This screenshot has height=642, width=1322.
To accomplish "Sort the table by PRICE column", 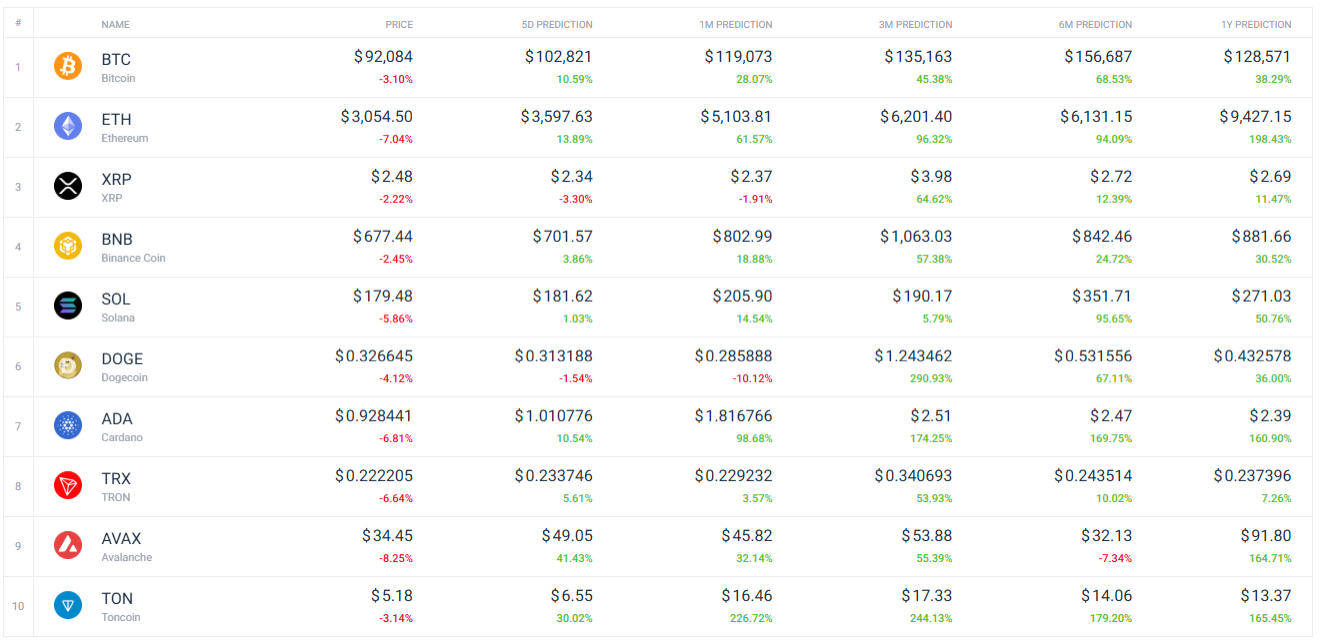I will [x=398, y=24].
